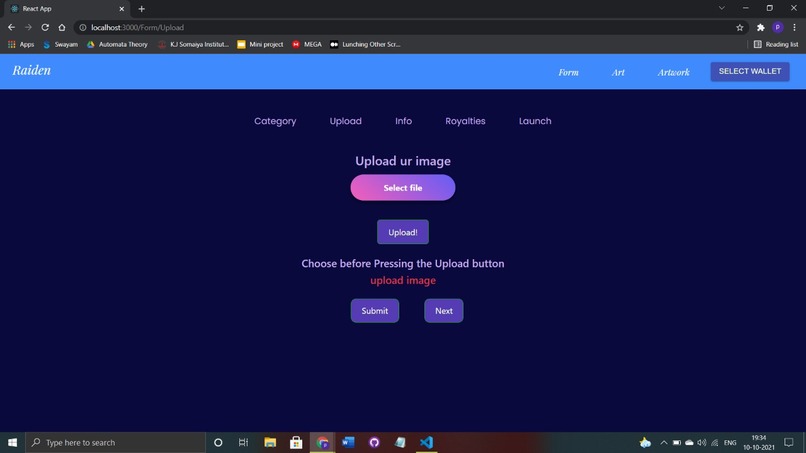Image resolution: width=806 pixels, height=453 pixels.
Task: Open the browser home icon
Action: pyautogui.click(x=62, y=27)
